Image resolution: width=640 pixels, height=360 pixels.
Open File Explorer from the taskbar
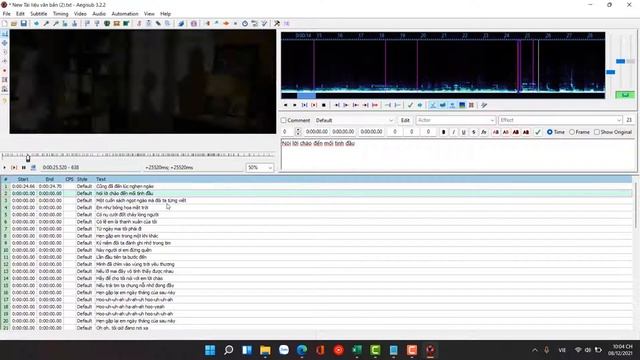tap(265, 350)
